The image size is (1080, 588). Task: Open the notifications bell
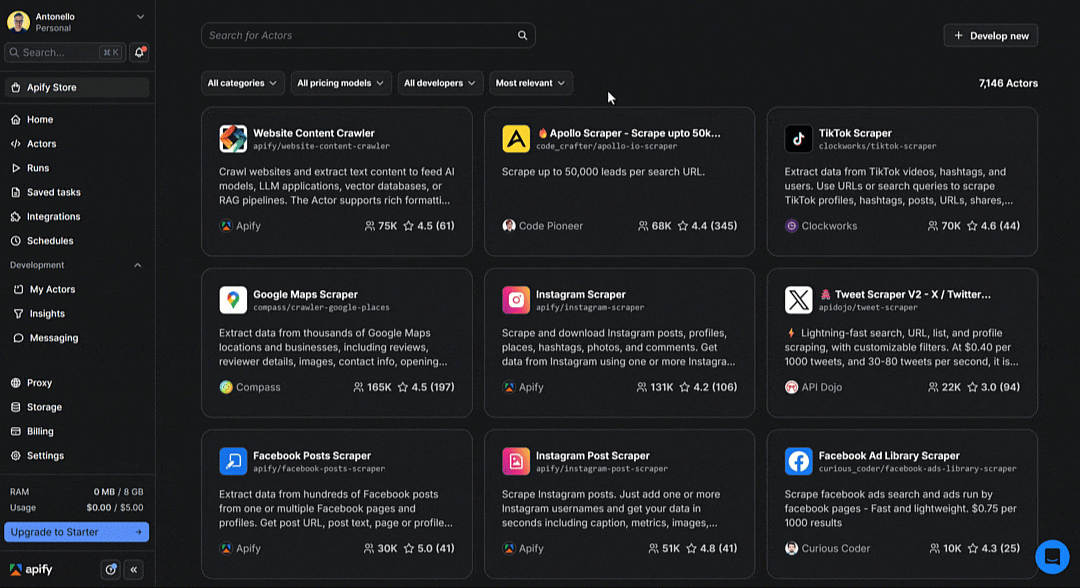[139, 52]
